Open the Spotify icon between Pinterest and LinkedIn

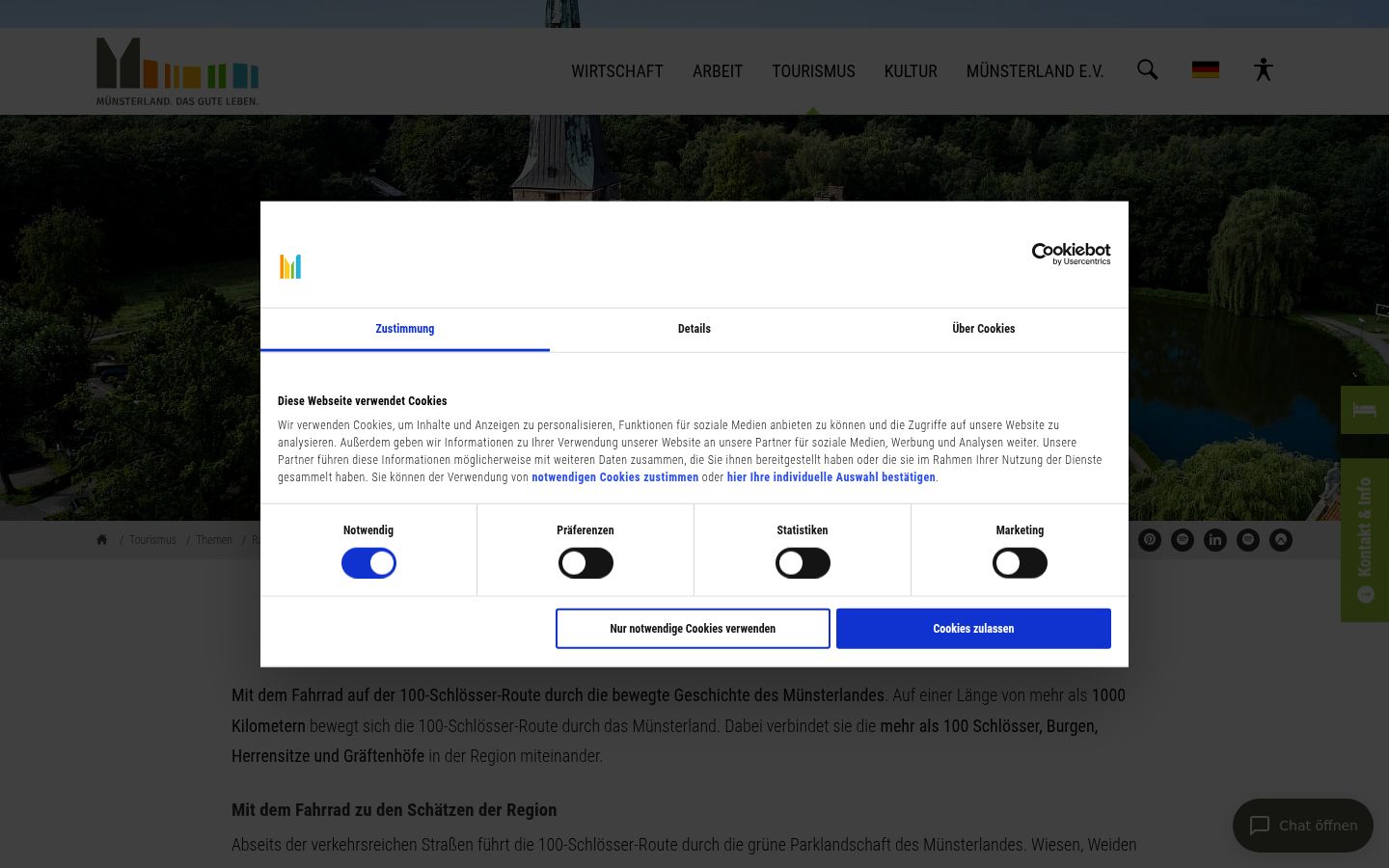[x=1183, y=540]
